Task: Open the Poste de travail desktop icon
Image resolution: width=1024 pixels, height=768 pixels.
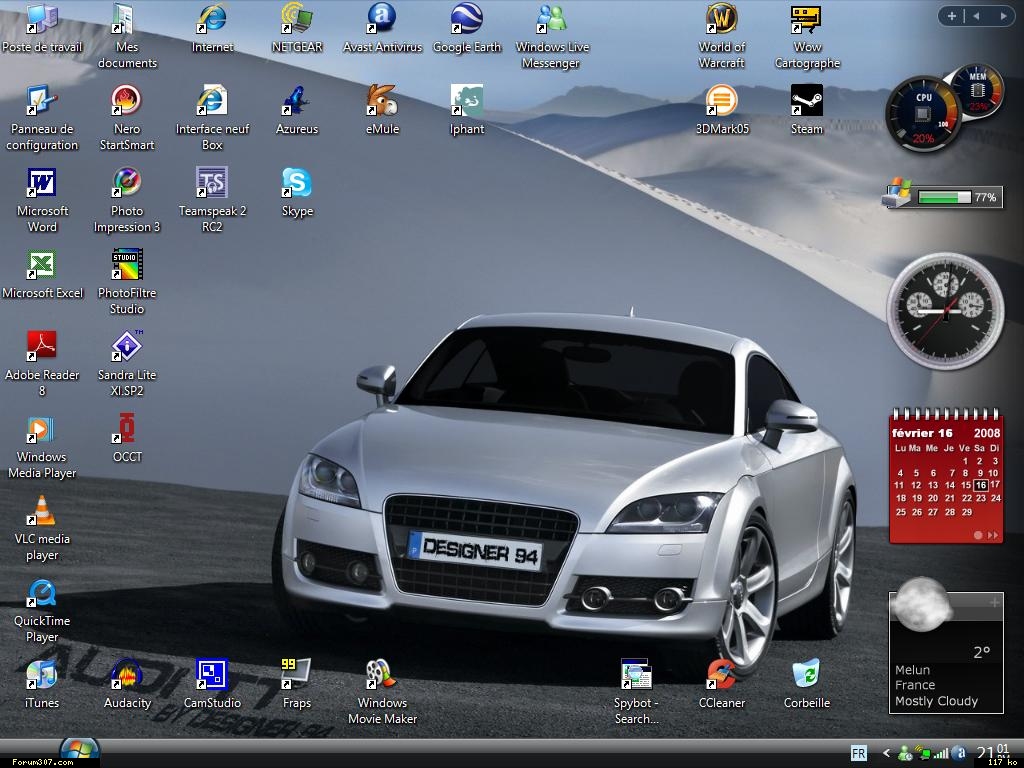Action: [x=42, y=20]
